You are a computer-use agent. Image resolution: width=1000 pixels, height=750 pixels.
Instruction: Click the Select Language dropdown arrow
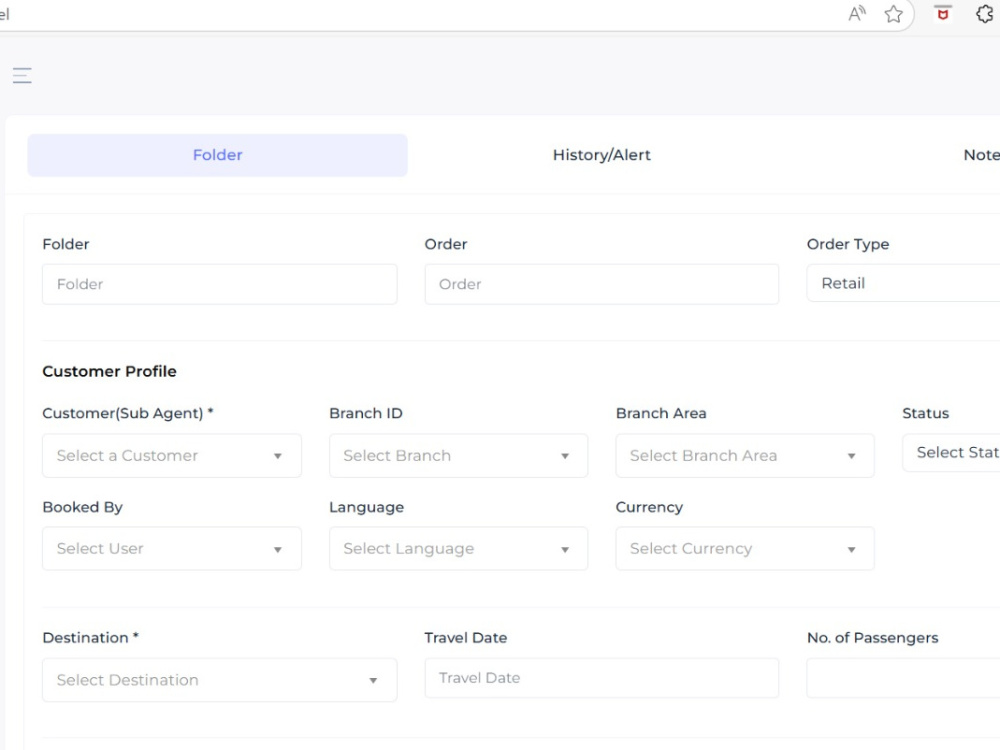[x=564, y=549]
